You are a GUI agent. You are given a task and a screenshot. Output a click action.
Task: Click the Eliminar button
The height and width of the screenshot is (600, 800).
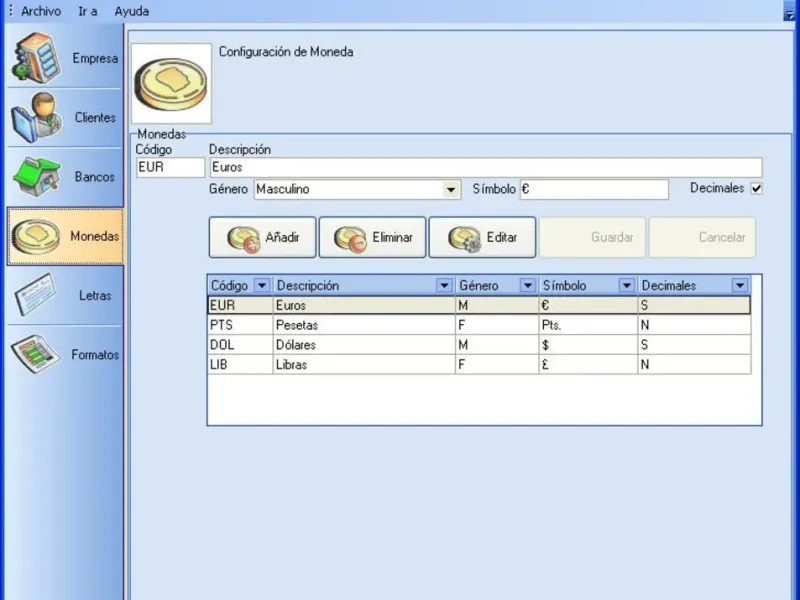point(372,237)
